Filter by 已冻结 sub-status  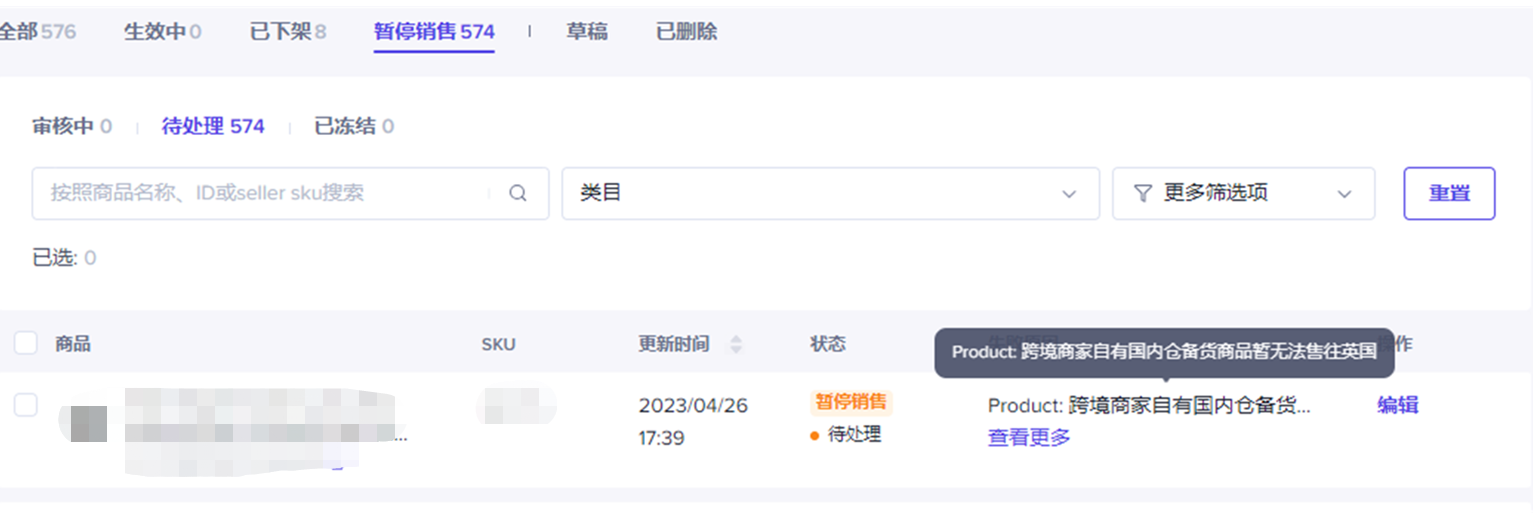coord(354,126)
